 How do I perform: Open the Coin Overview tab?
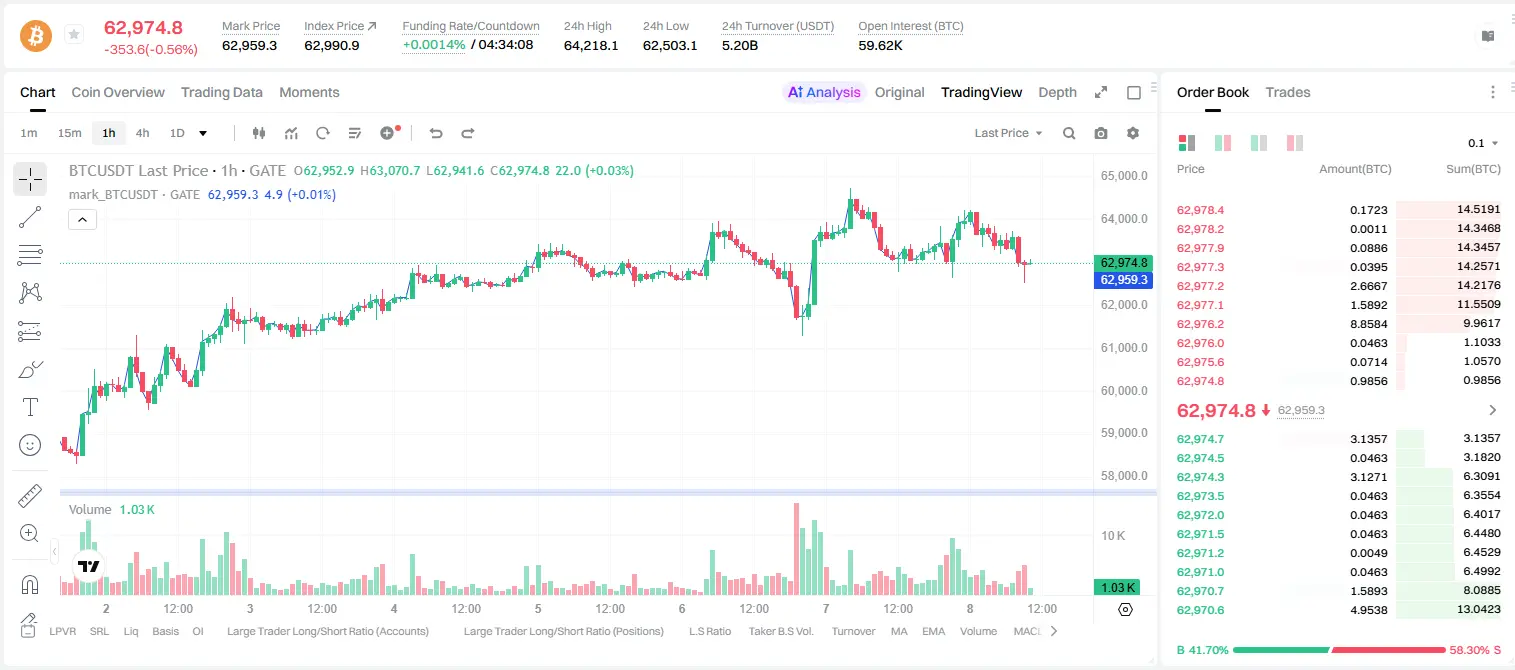118,92
